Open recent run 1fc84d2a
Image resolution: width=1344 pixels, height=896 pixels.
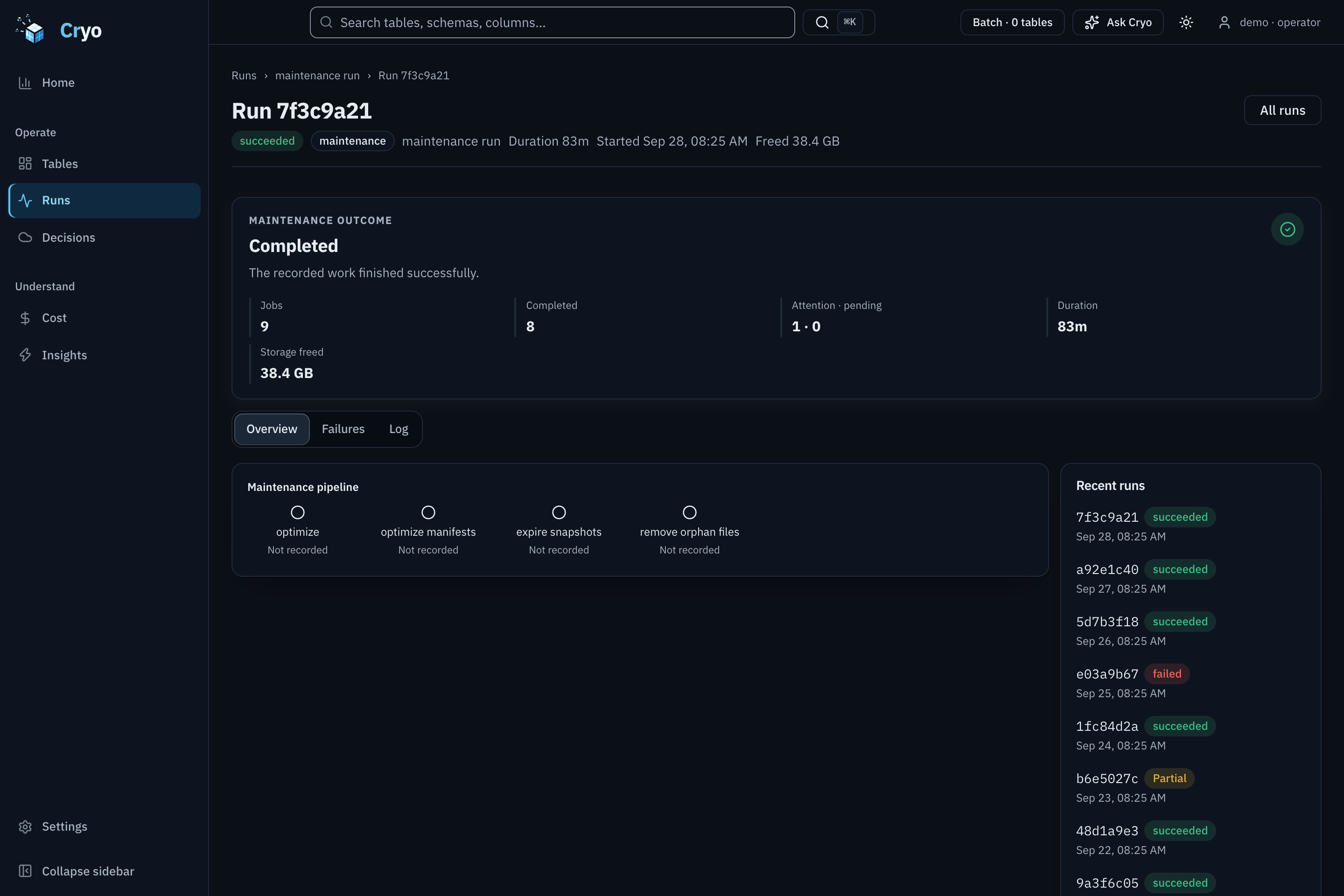[x=1107, y=726]
